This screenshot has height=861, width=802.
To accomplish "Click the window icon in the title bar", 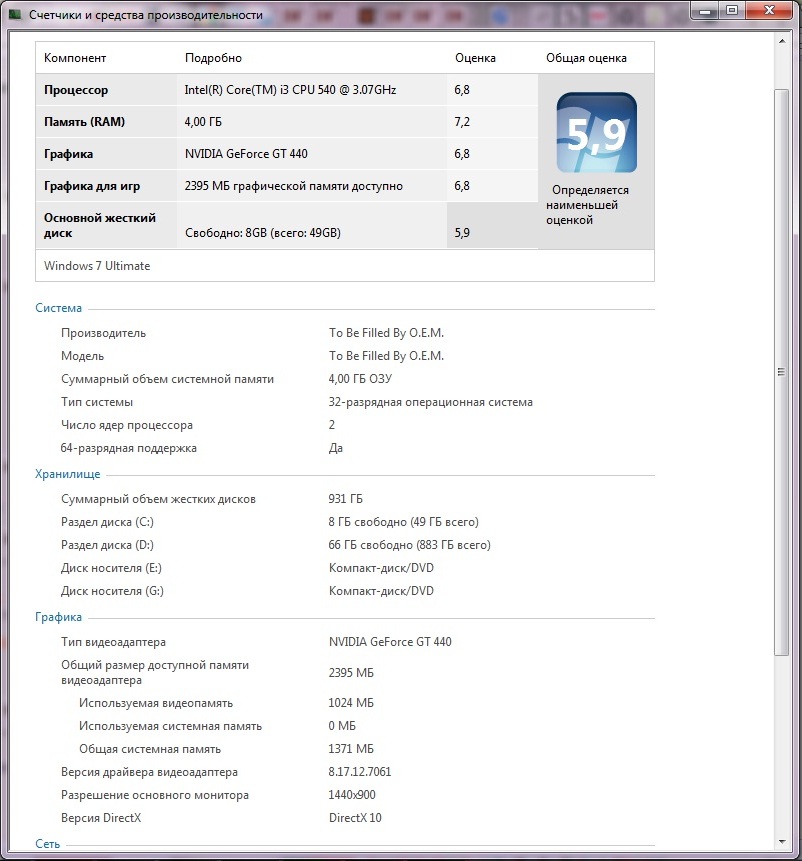I will pos(15,15).
